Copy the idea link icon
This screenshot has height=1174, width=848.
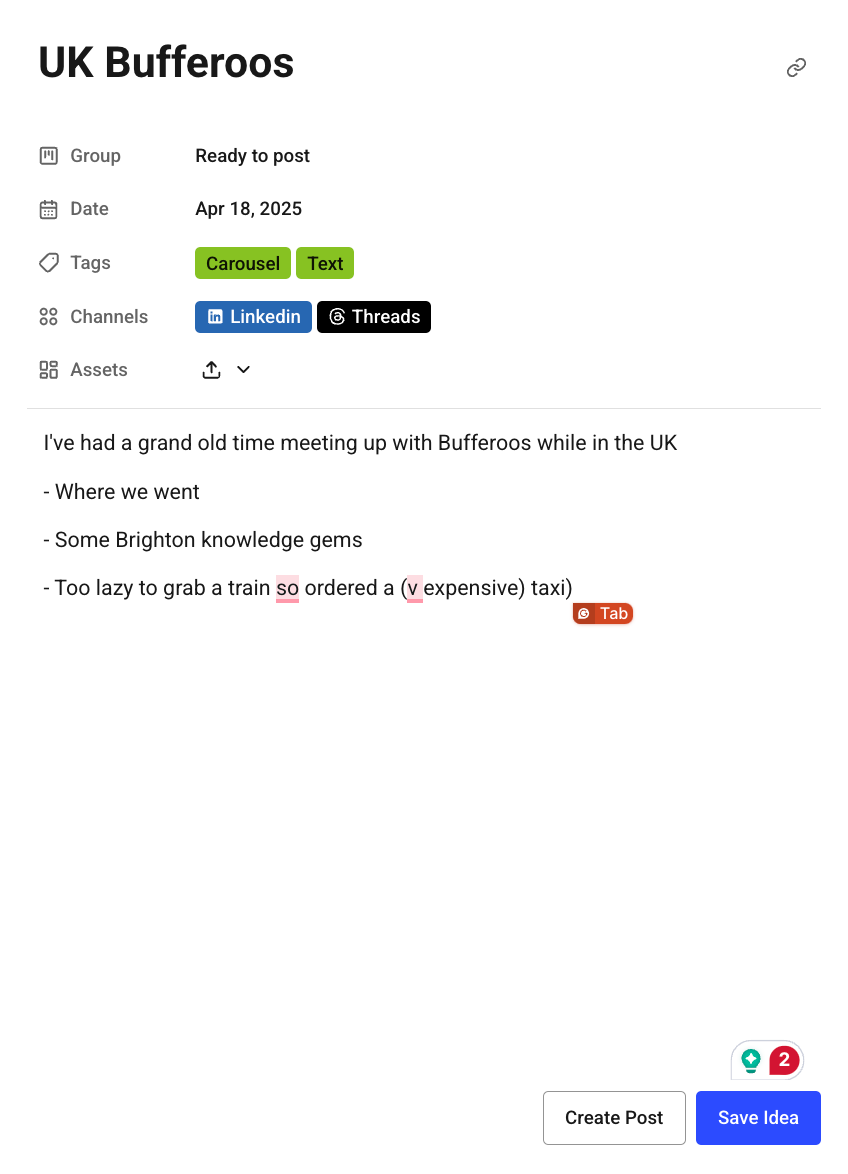point(796,67)
